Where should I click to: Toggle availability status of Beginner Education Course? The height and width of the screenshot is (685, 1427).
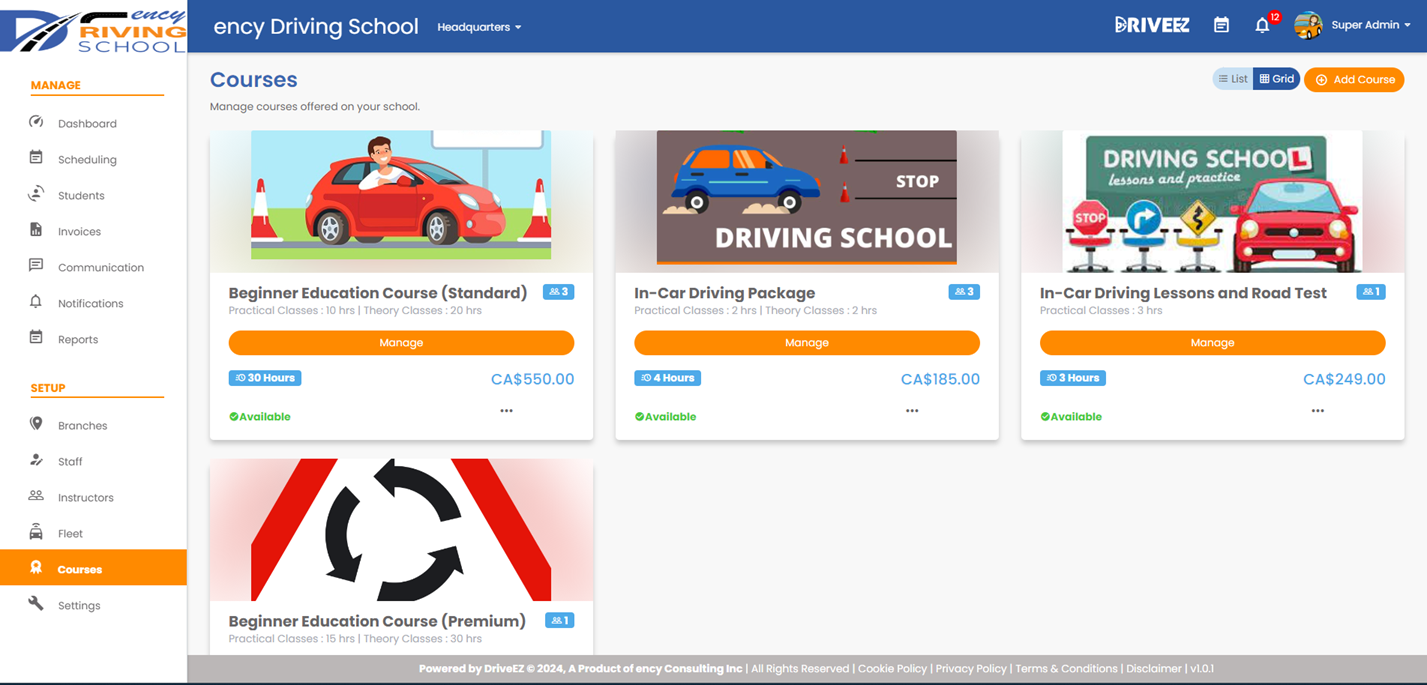[x=260, y=417]
